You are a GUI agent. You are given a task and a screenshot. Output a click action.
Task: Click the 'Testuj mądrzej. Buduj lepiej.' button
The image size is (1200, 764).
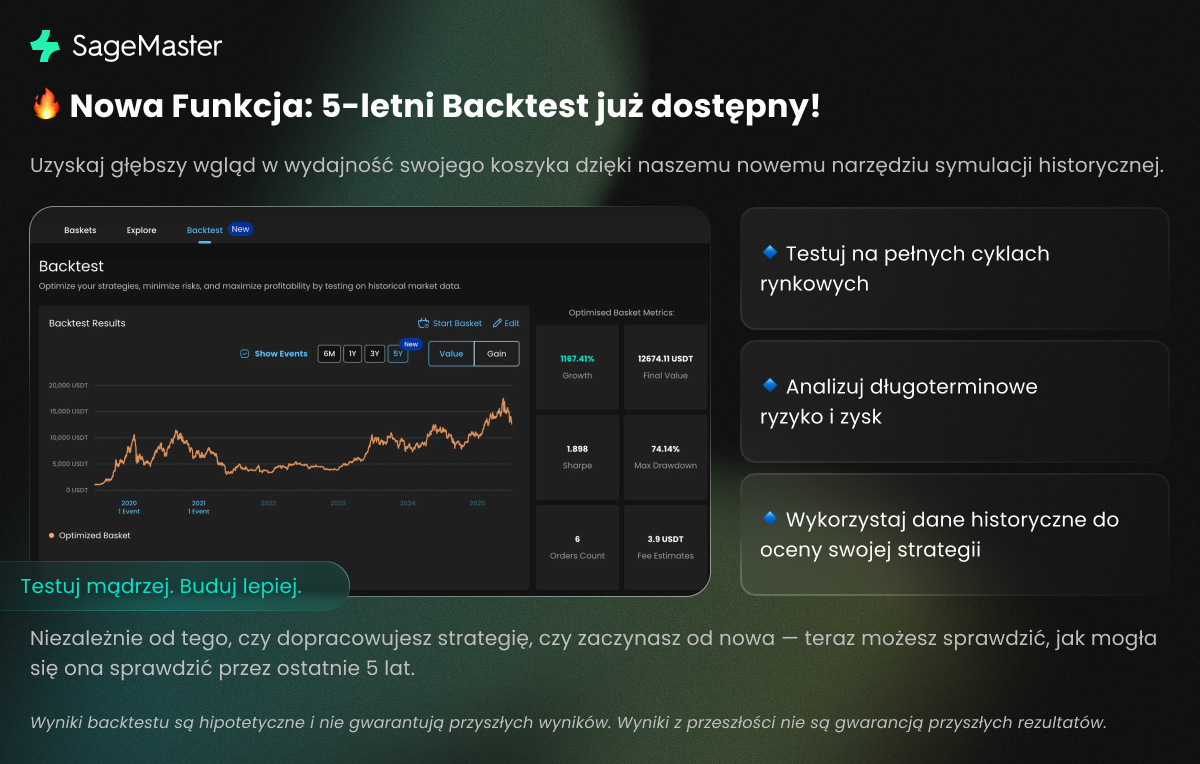pyautogui.click(x=161, y=587)
